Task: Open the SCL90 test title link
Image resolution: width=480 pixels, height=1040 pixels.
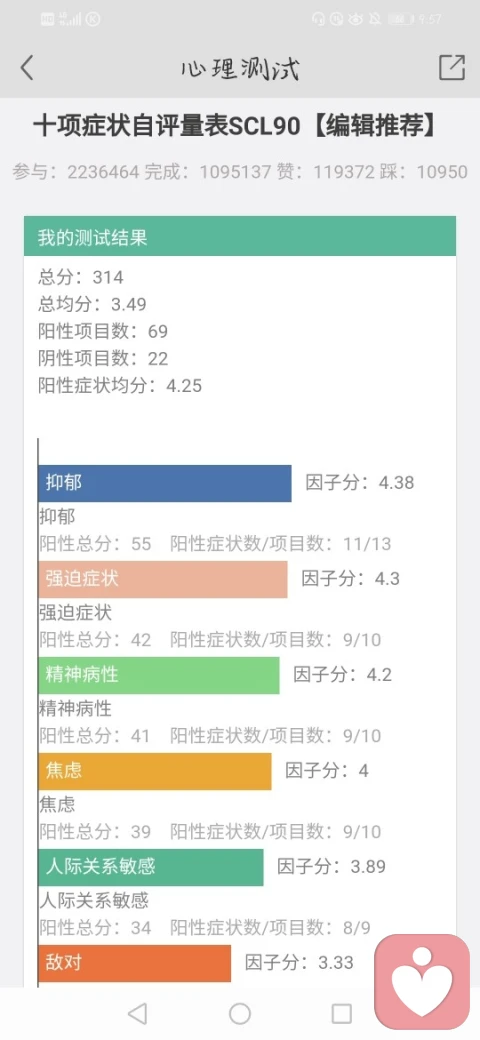Action: tap(237, 127)
